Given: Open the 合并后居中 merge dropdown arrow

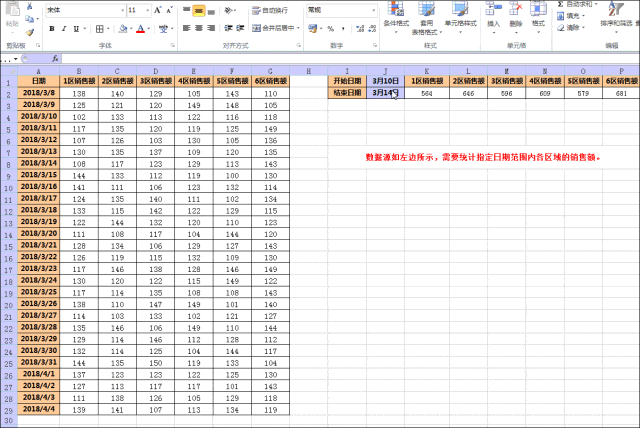Looking at the screenshot, I should click(298, 28).
